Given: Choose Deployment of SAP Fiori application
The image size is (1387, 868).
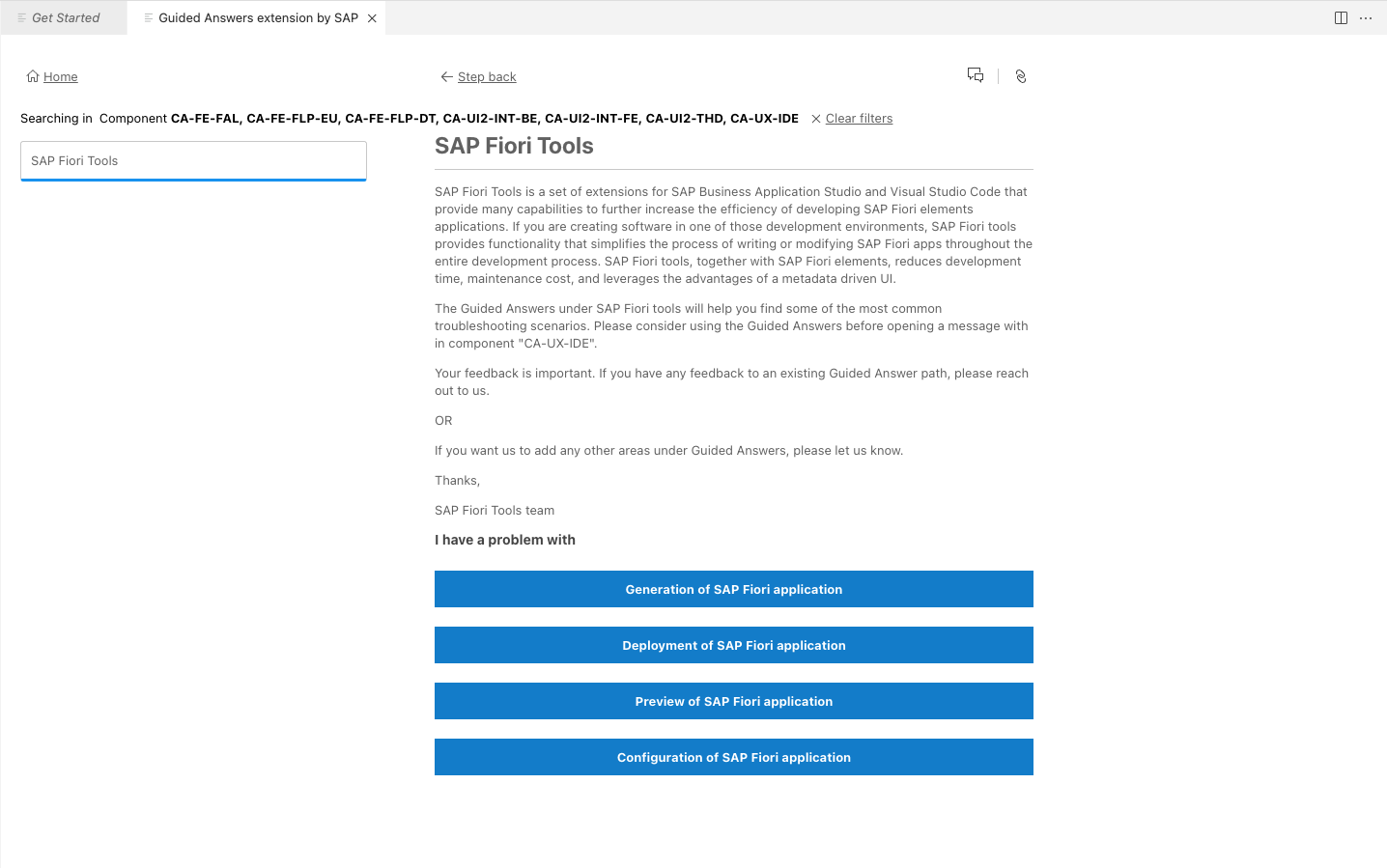Looking at the screenshot, I should (x=733, y=644).
